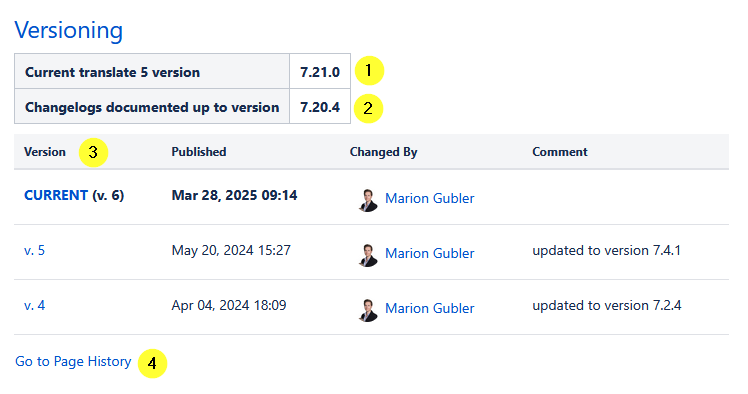Image resolution: width=748 pixels, height=394 pixels.
Task: Go to Page History
Action: (x=73, y=362)
